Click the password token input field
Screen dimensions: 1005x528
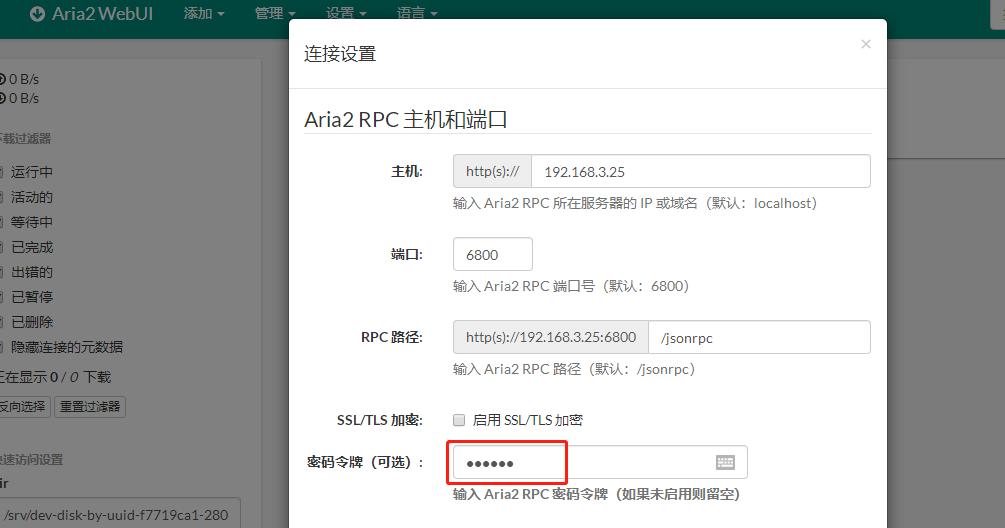coord(600,462)
